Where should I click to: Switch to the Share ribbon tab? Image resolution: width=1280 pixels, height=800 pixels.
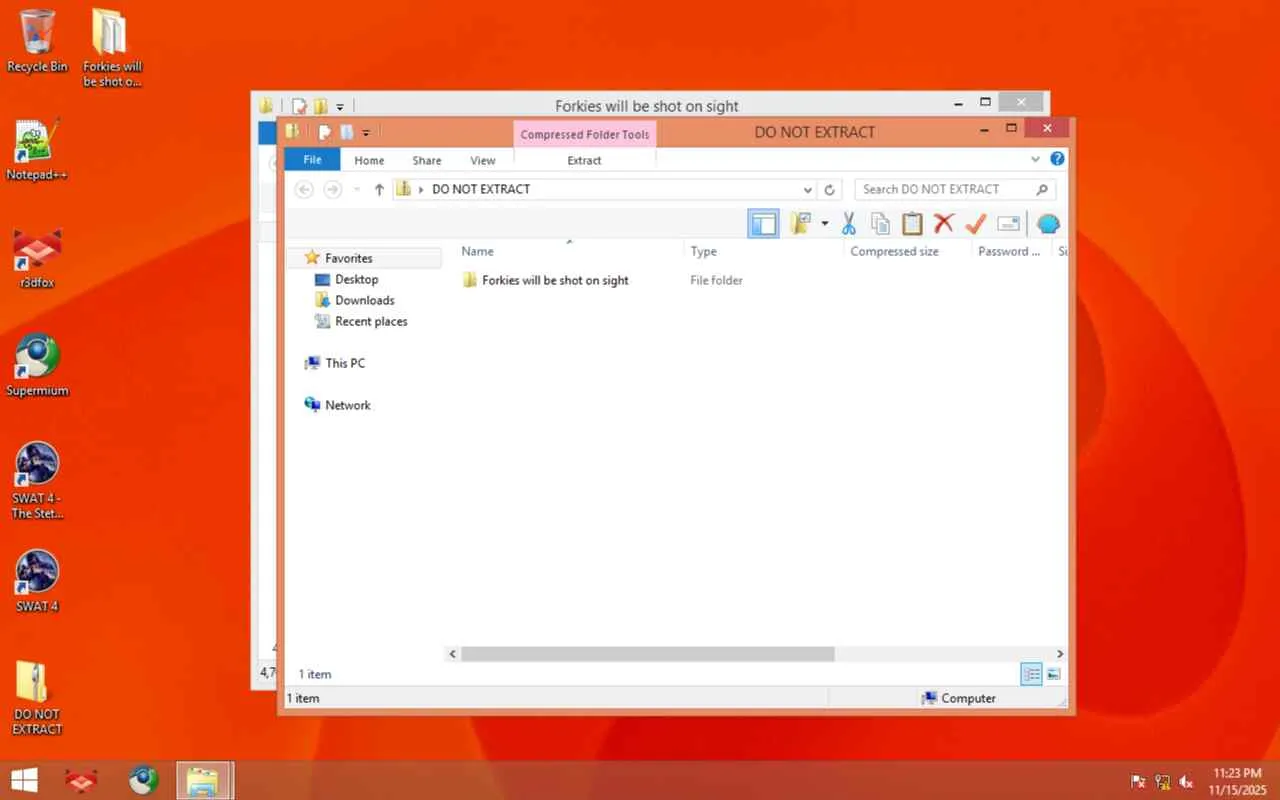[x=427, y=160]
